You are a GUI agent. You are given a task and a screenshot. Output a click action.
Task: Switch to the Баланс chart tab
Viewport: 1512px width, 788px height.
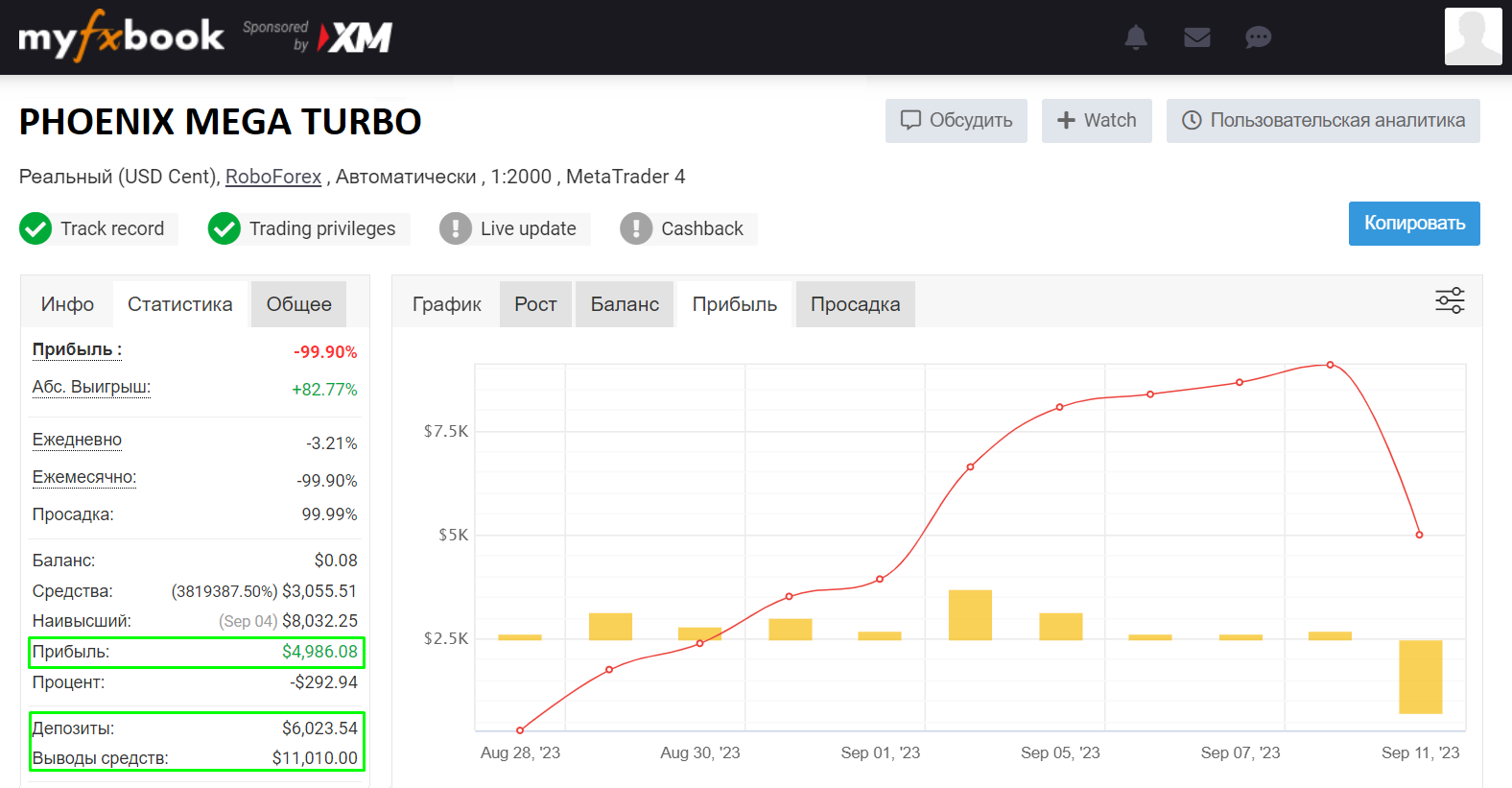tap(625, 304)
